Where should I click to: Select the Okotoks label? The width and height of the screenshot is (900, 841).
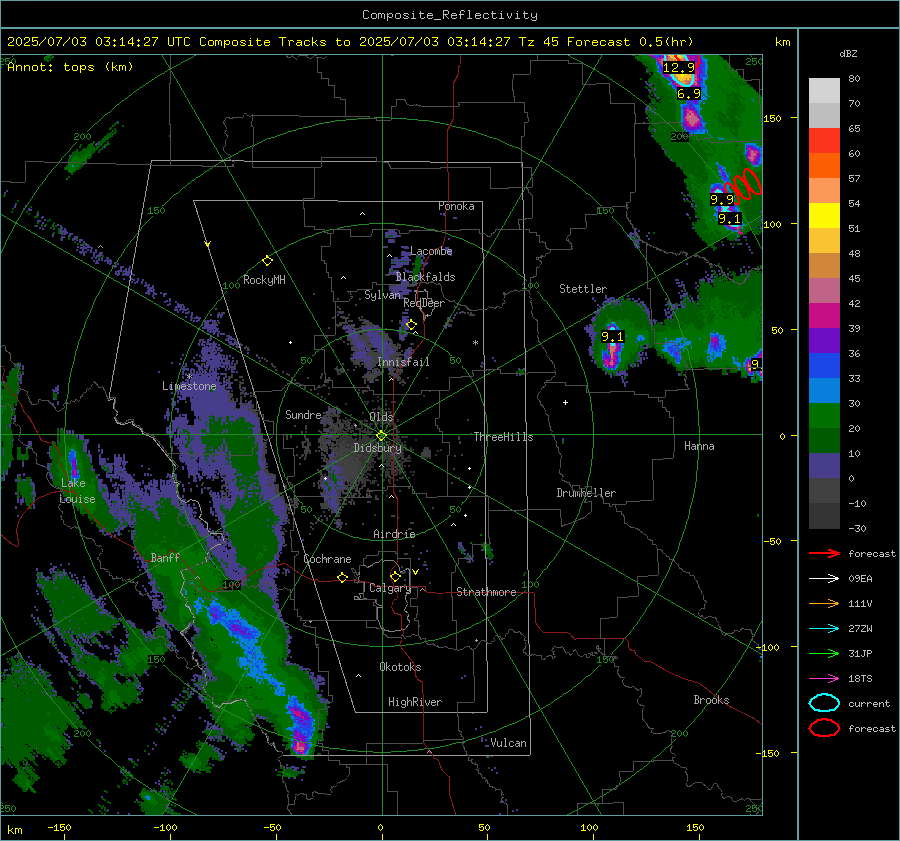click(x=401, y=667)
